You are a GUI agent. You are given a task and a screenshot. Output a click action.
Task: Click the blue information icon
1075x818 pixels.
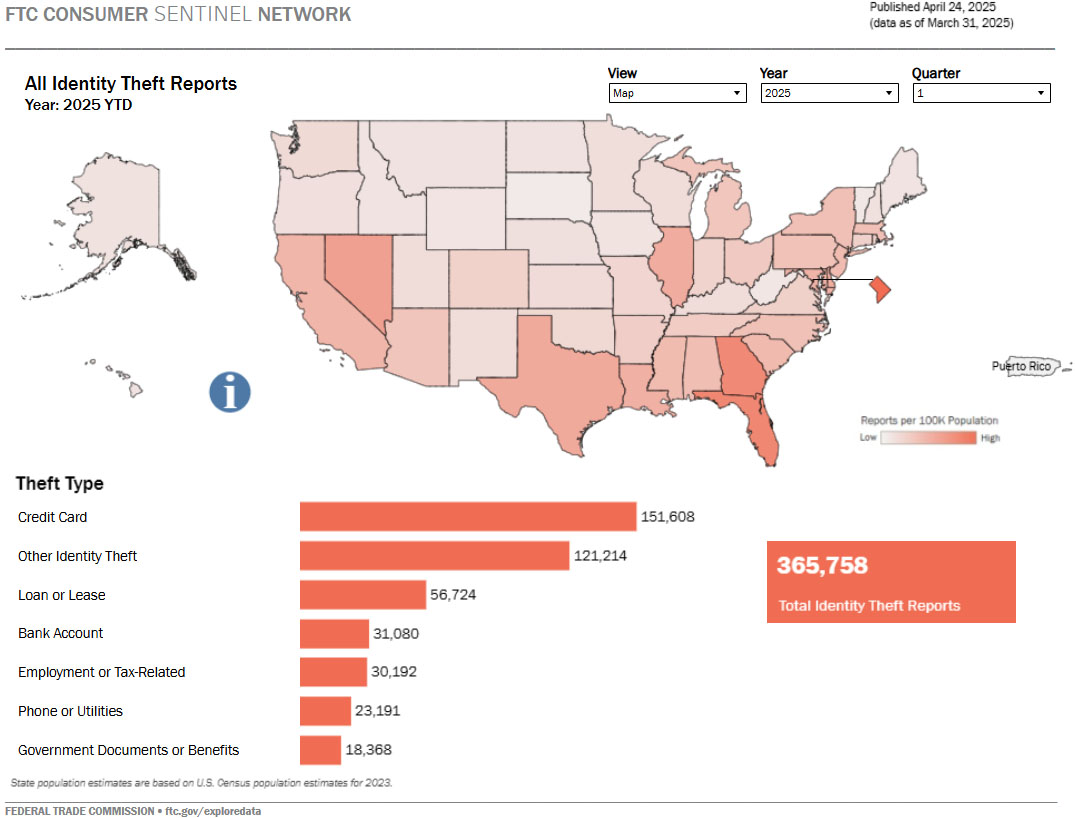click(230, 393)
